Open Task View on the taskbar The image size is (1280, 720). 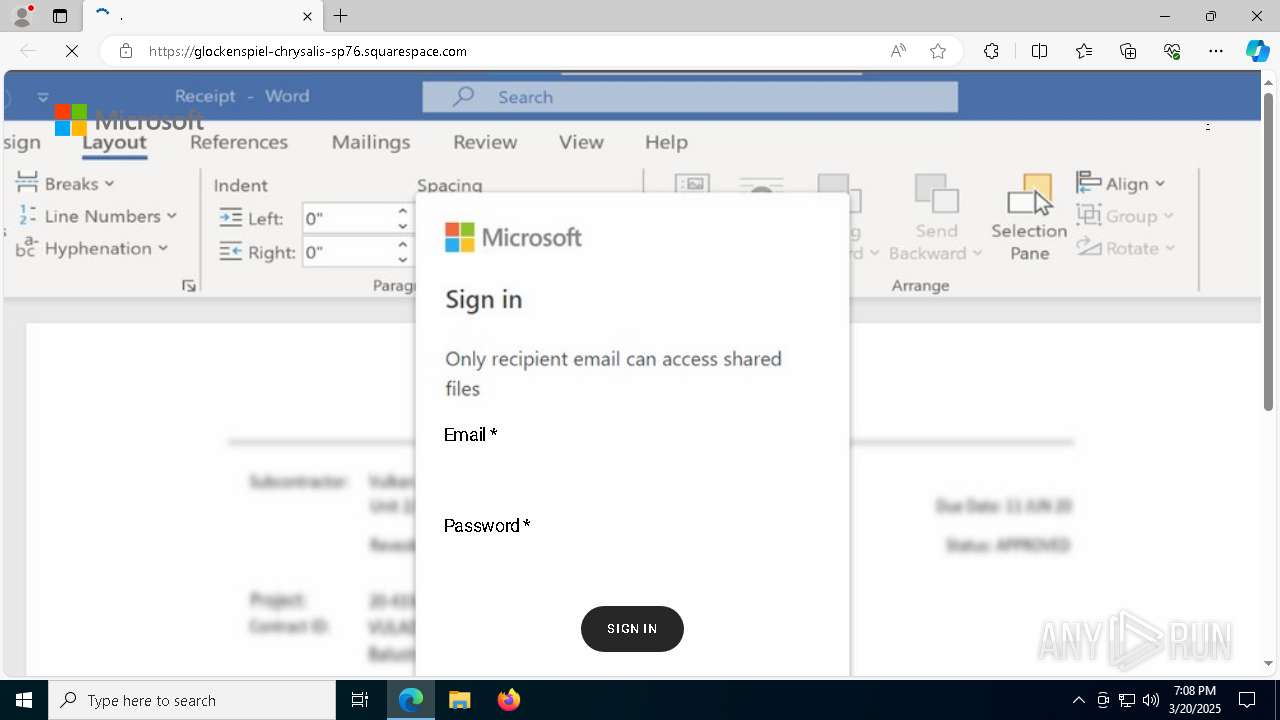(360, 700)
